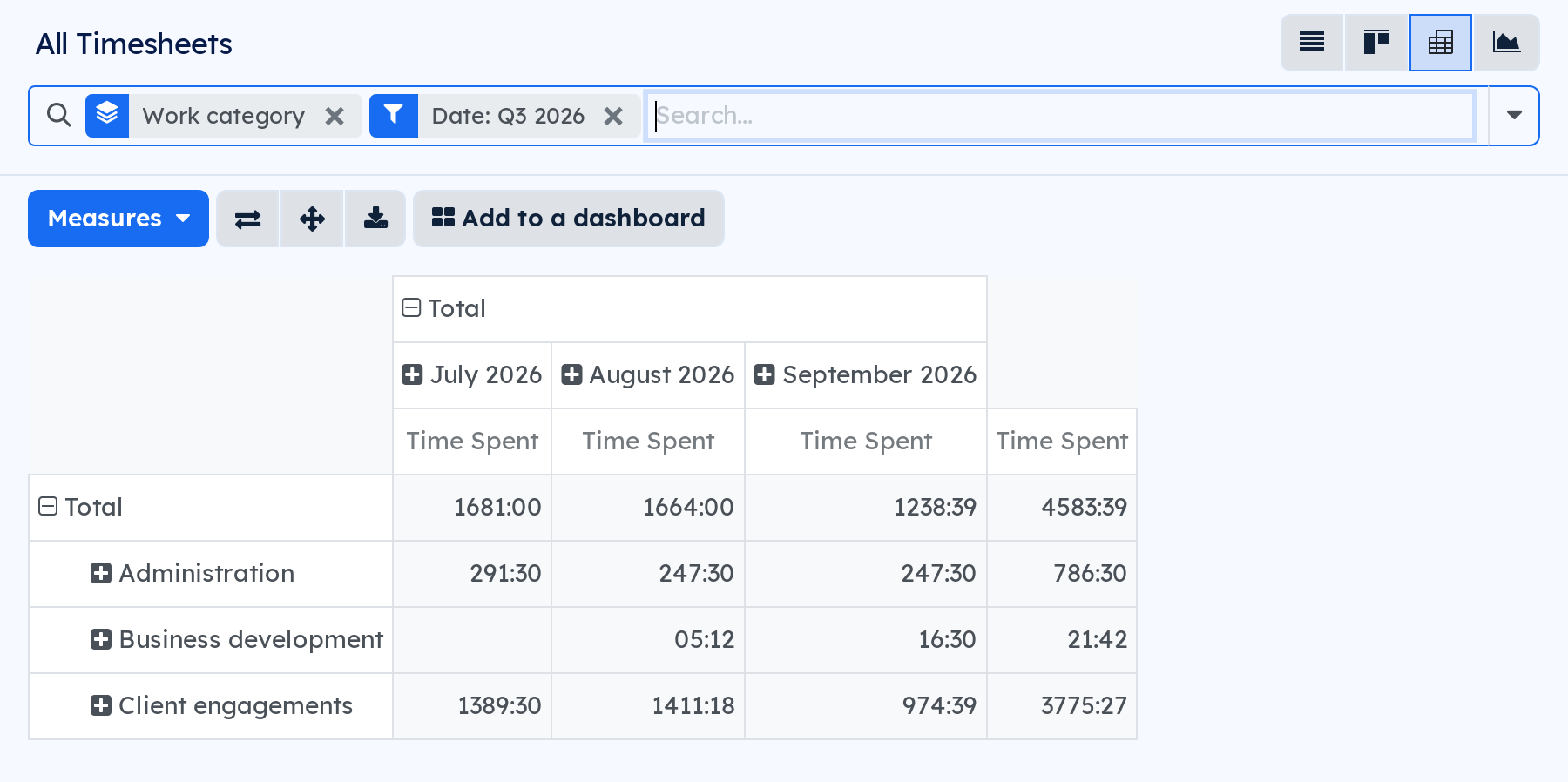The height and width of the screenshot is (782, 1568).
Task: Expand the July 2026 column
Action: [x=472, y=374]
